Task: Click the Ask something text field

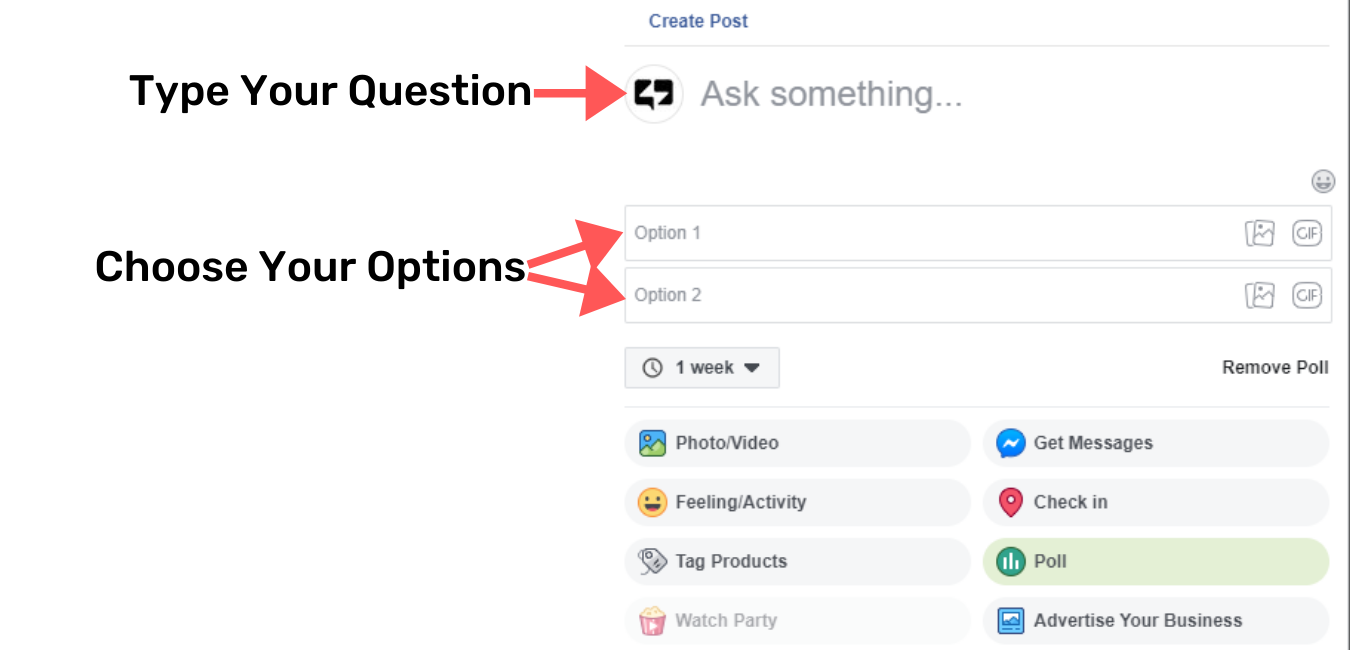Action: coord(900,94)
